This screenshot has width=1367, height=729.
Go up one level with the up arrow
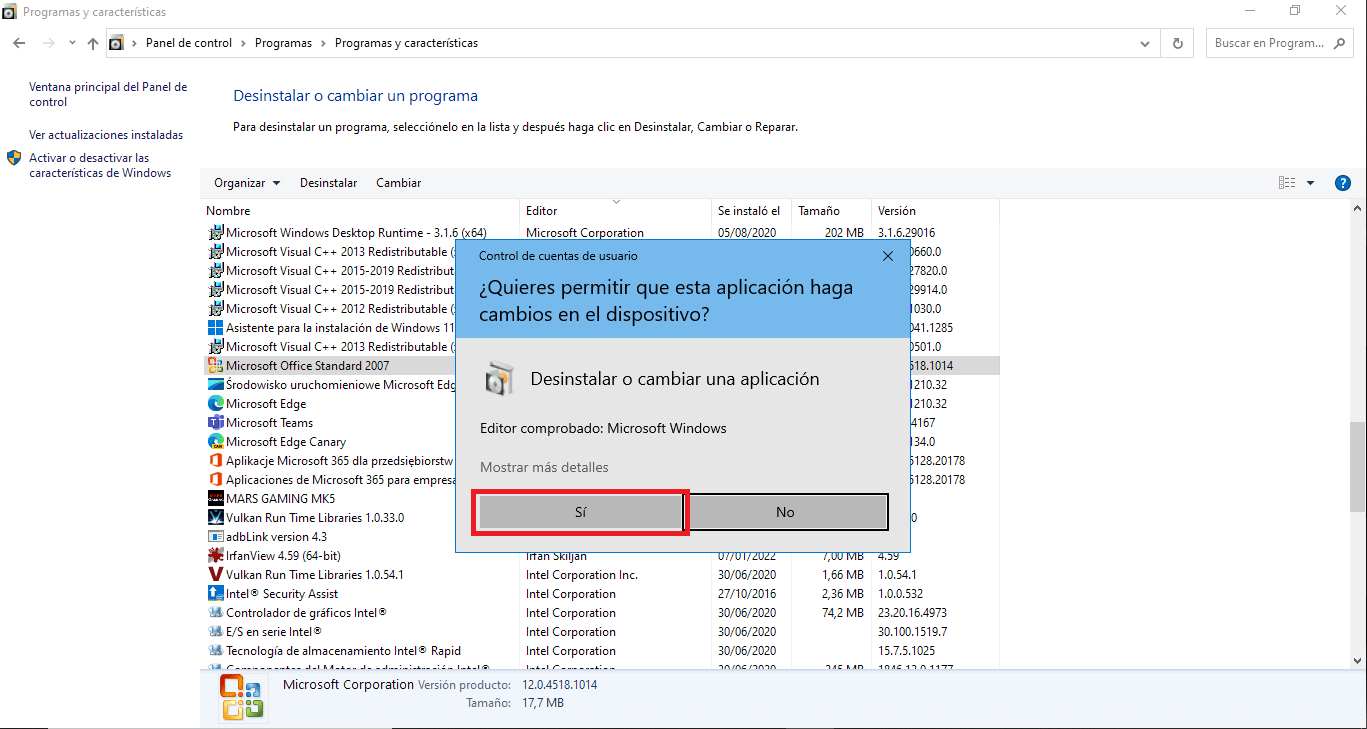tap(93, 43)
